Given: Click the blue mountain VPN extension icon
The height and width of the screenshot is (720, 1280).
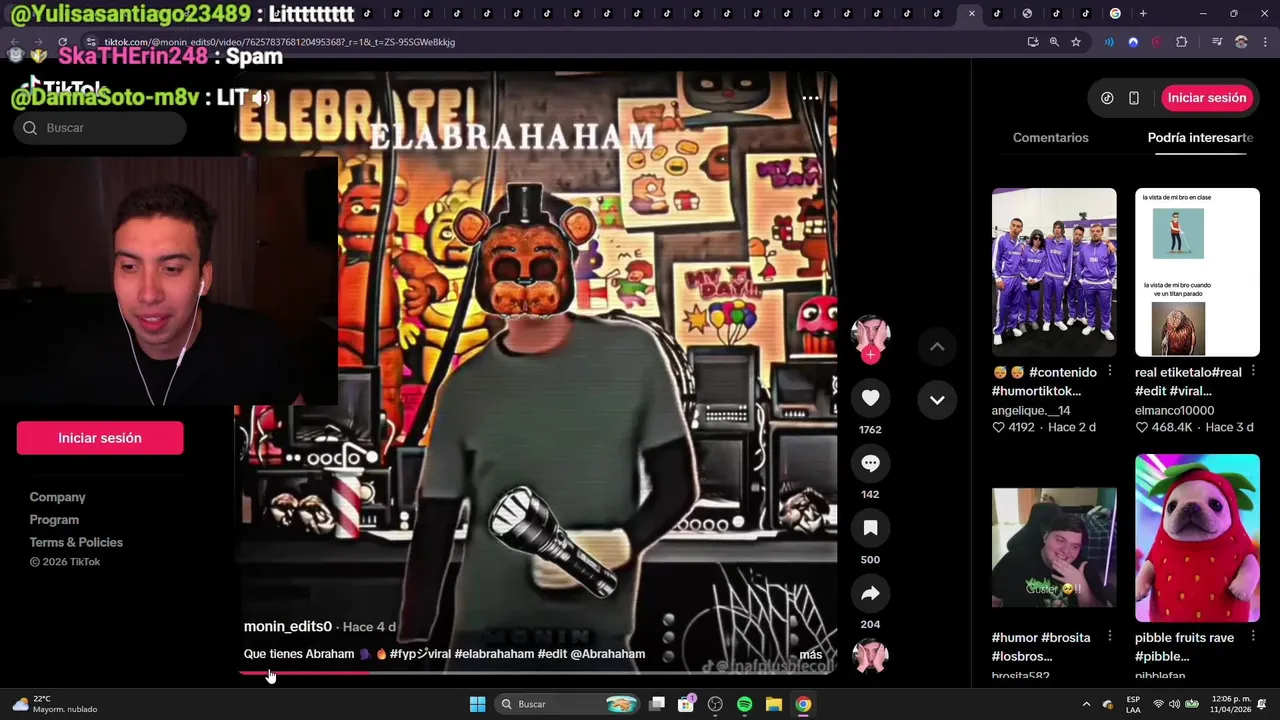Looking at the screenshot, I should [x=1133, y=42].
